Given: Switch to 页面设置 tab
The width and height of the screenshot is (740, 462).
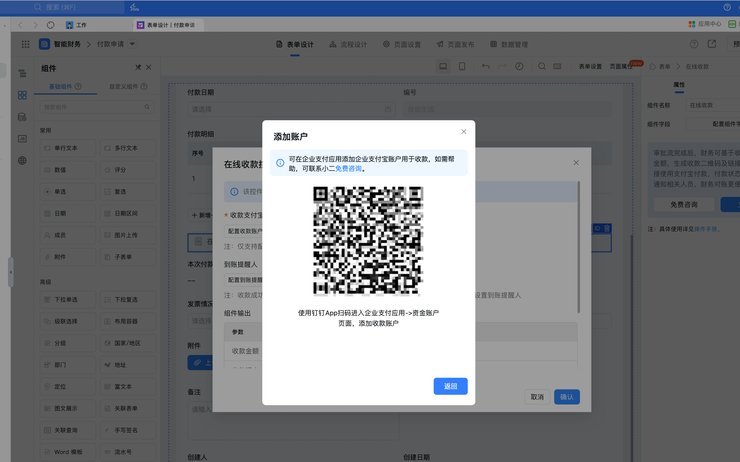Looking at the screenshot, I should (402, 44).
